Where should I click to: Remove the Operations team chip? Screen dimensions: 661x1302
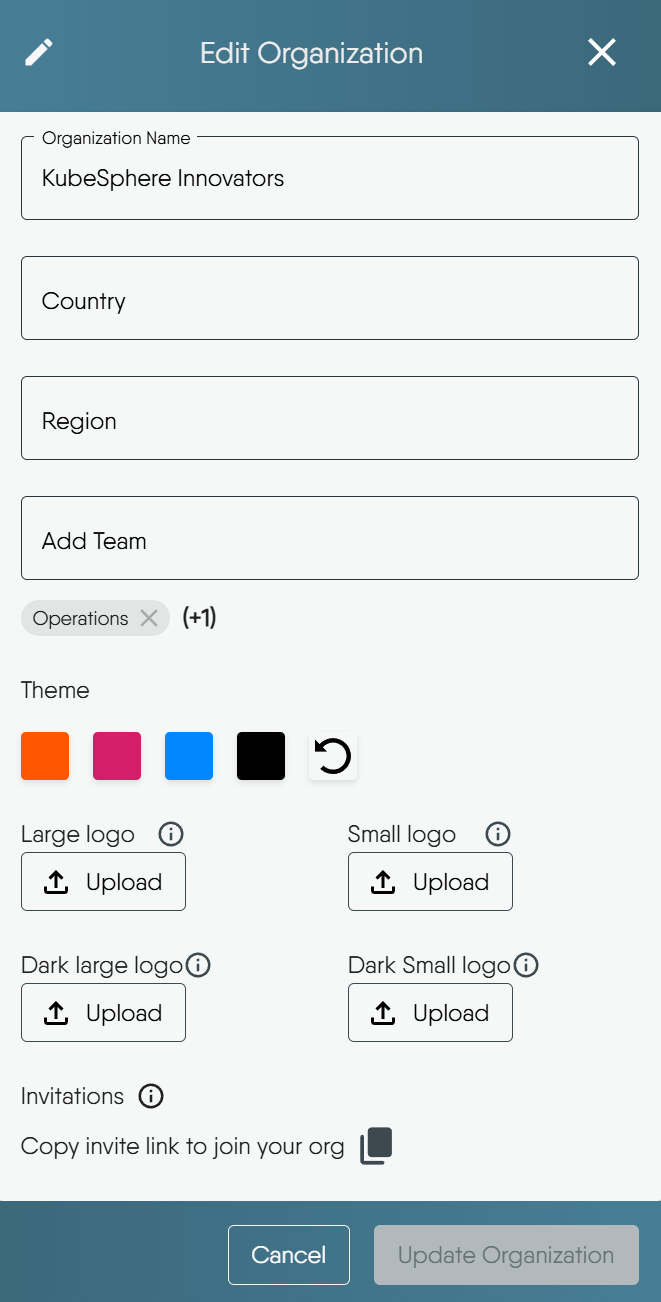pyautogui.click(x=149, y=617)
